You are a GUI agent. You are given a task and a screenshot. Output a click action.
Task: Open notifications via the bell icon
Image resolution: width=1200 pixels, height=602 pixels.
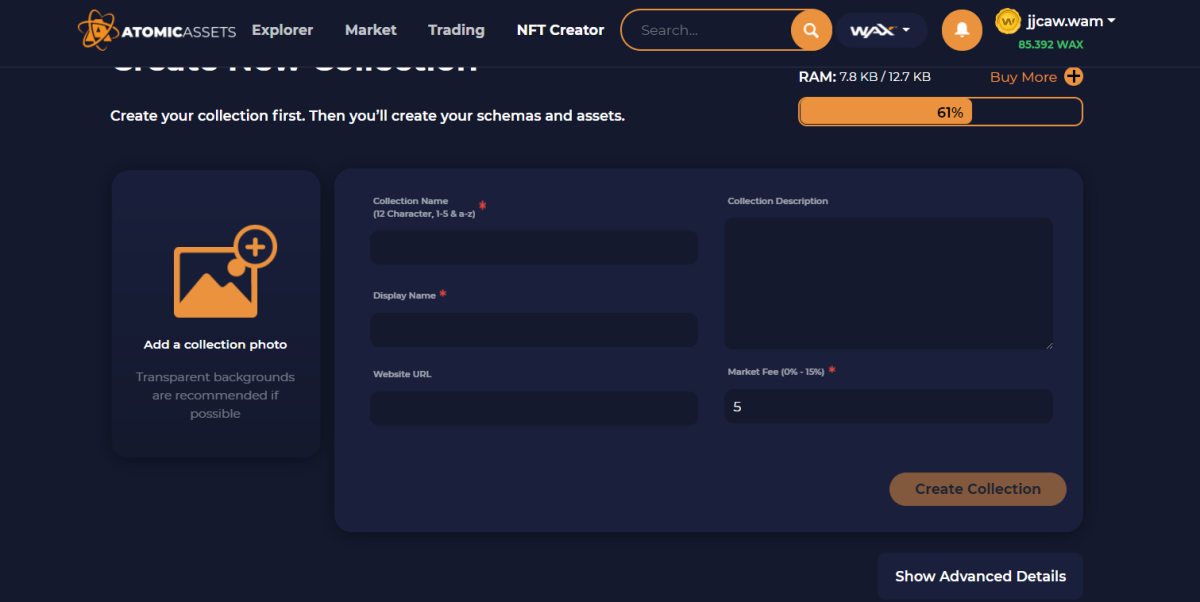(961, 30)
